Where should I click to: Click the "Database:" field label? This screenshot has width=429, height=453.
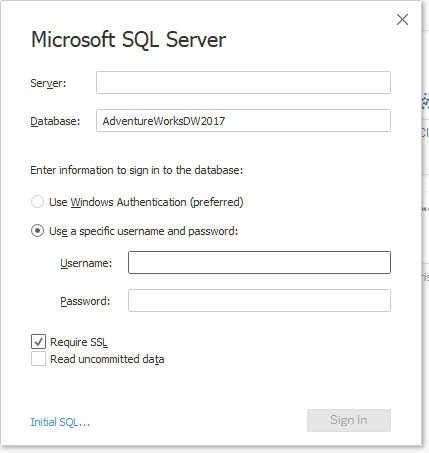[55, 121]
